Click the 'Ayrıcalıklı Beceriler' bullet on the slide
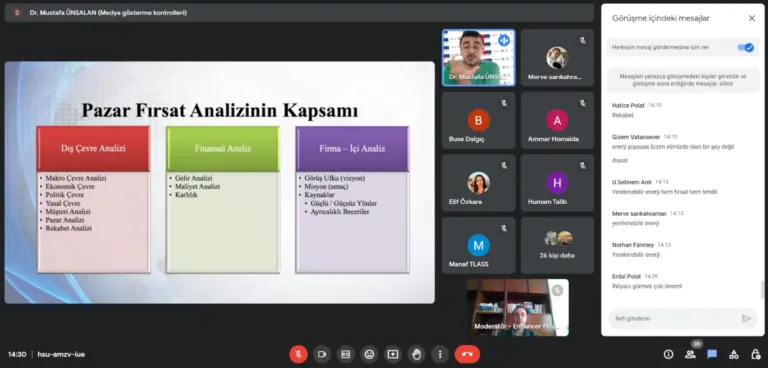The height and width of the screenshot is (368, 768). (340, 212)
